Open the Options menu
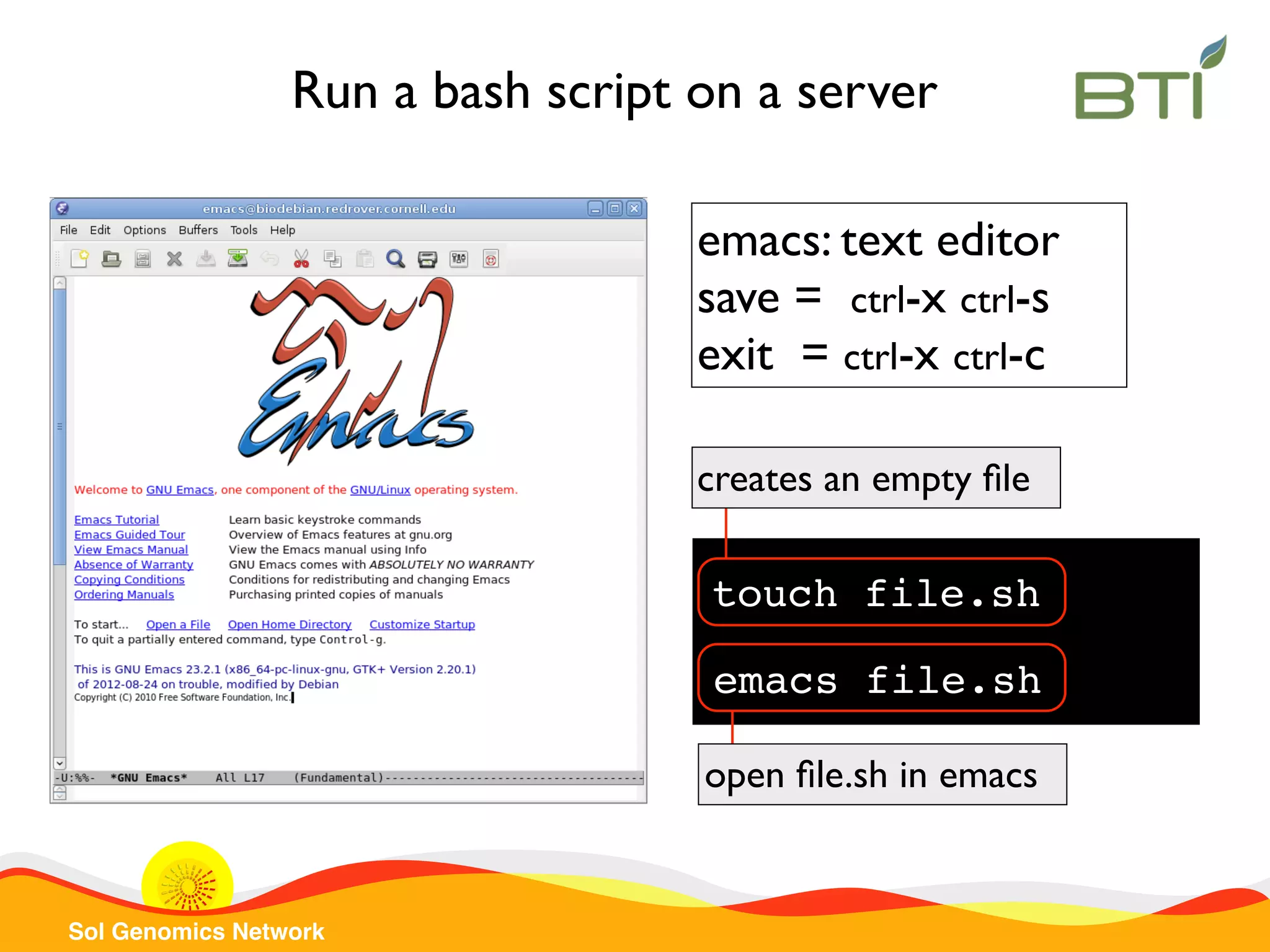1270x952 pixels. coord(144,230)
